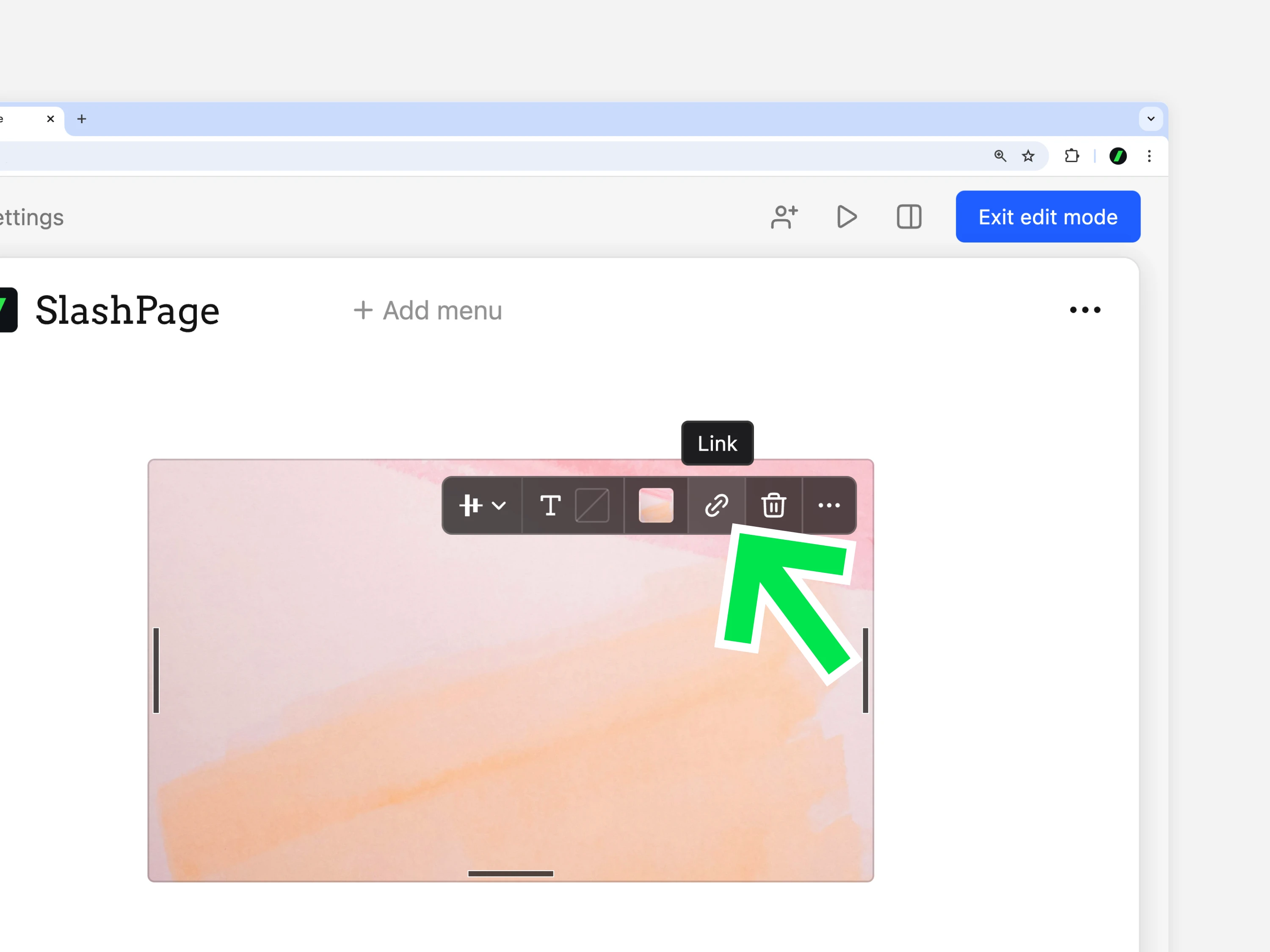The height and width of the screenshot is (952, 1270).
Task: Open more options in image toolbar
Action: click(829, 506)
